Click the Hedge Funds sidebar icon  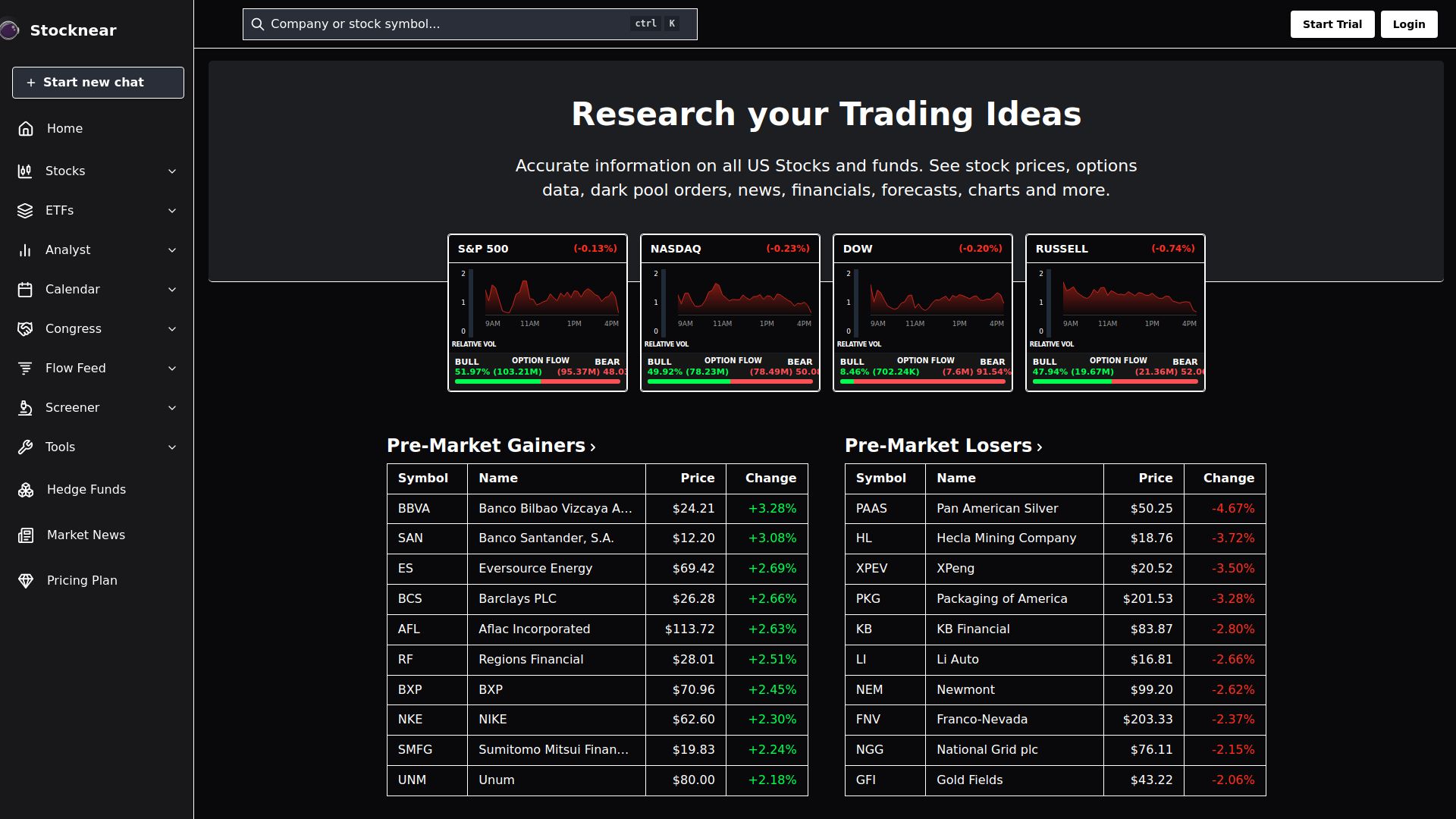point(26,490)
